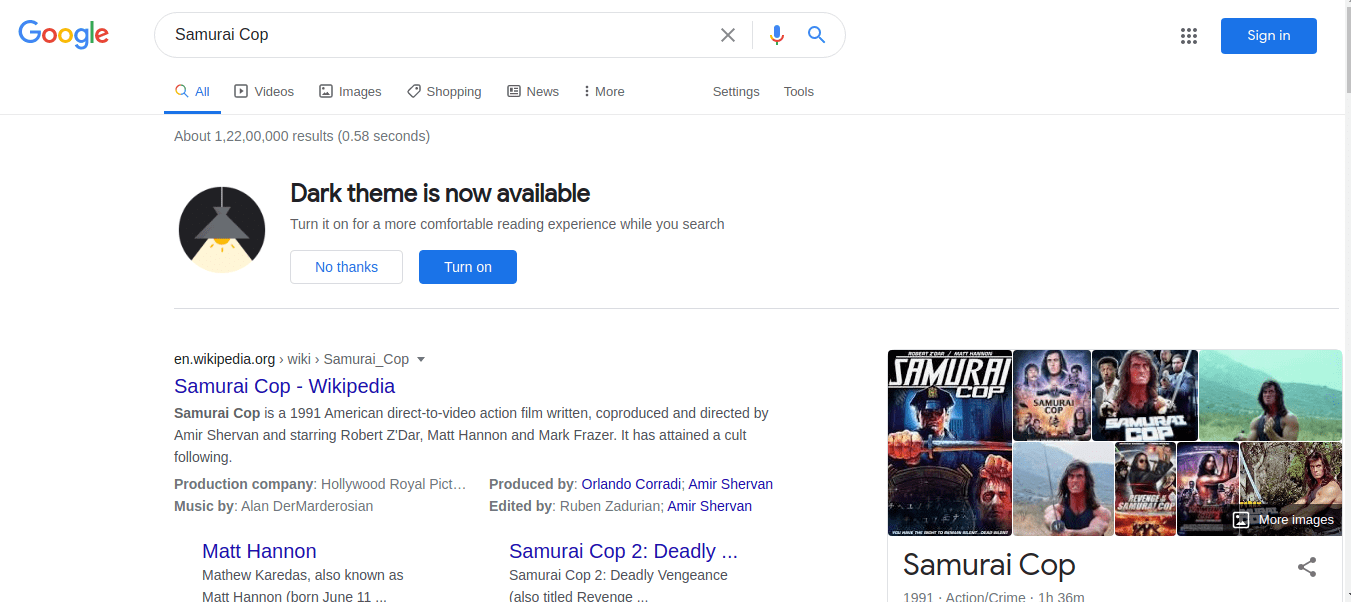Click the Sign in button

click(1268, 36)
